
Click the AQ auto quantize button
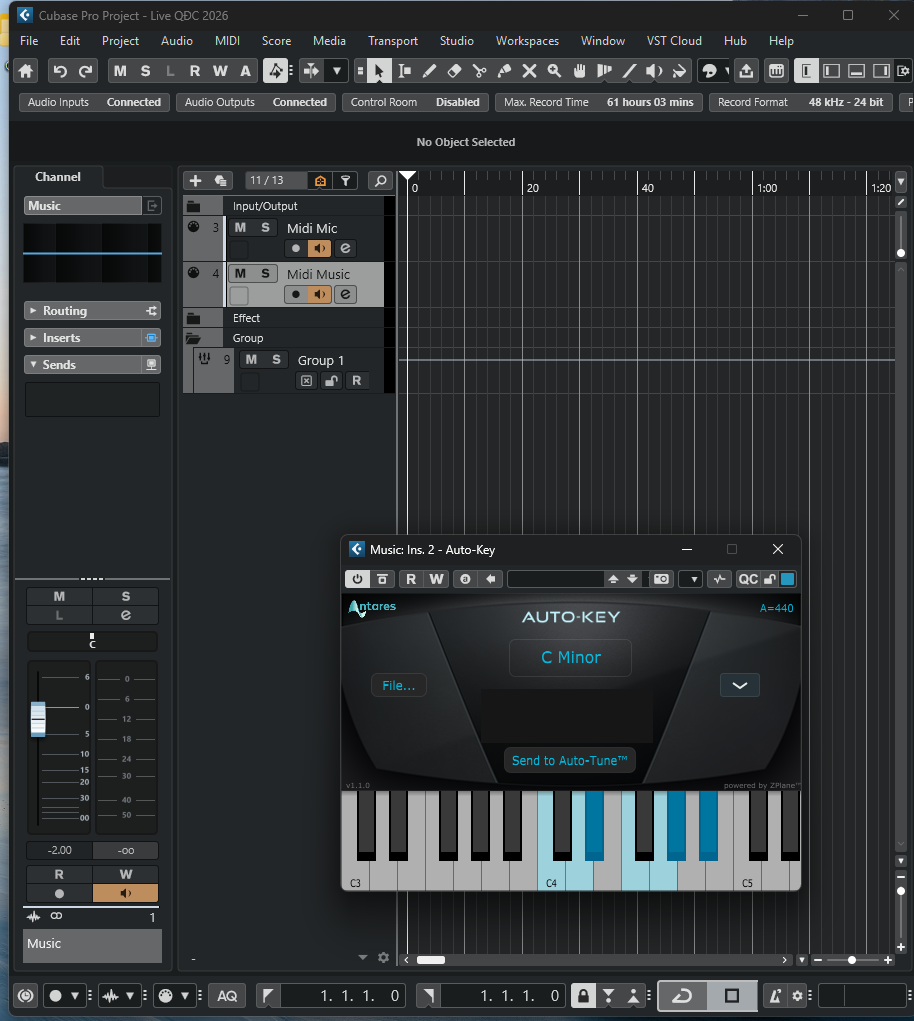coord(227,996)
